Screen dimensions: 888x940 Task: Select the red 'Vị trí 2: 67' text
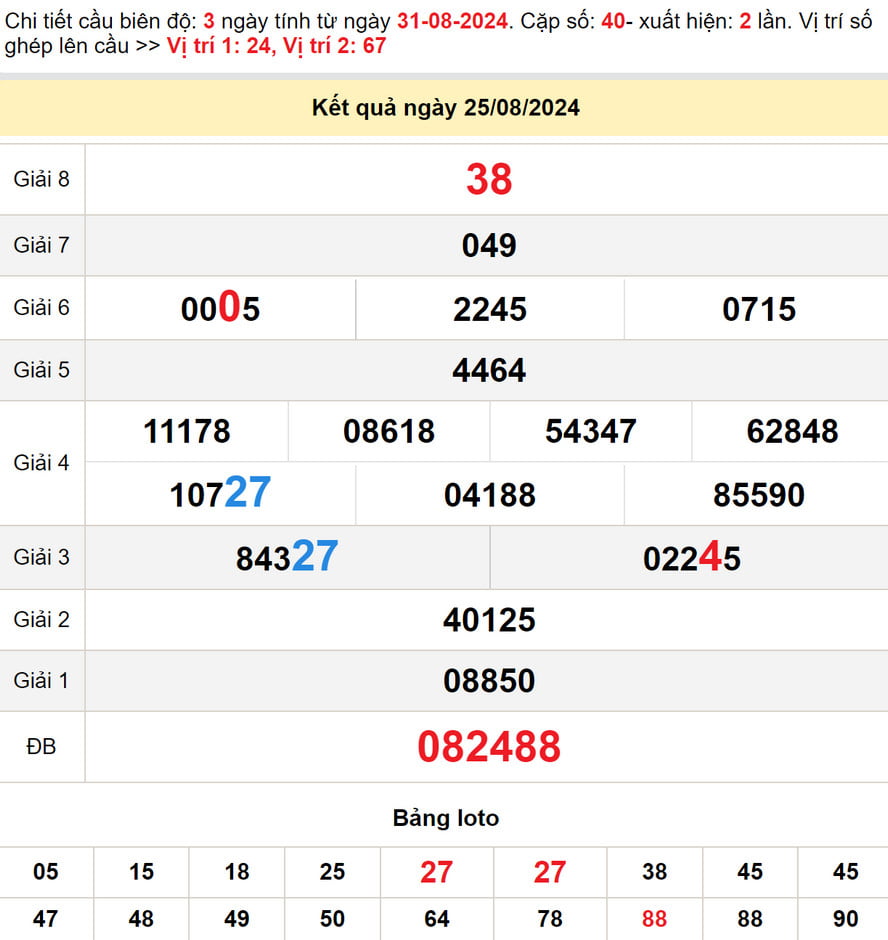click(x=334, y=46)
